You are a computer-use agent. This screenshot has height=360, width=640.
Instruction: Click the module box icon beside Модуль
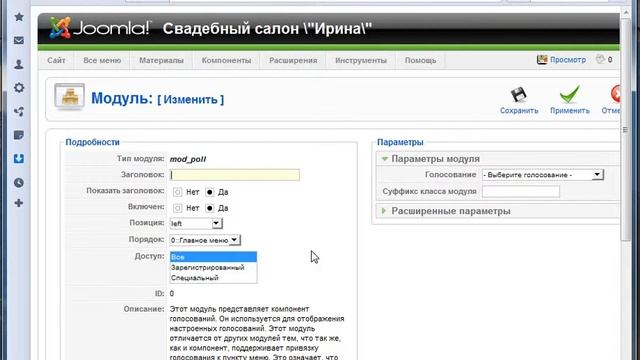pyautogui.click(x=69, y=97)
